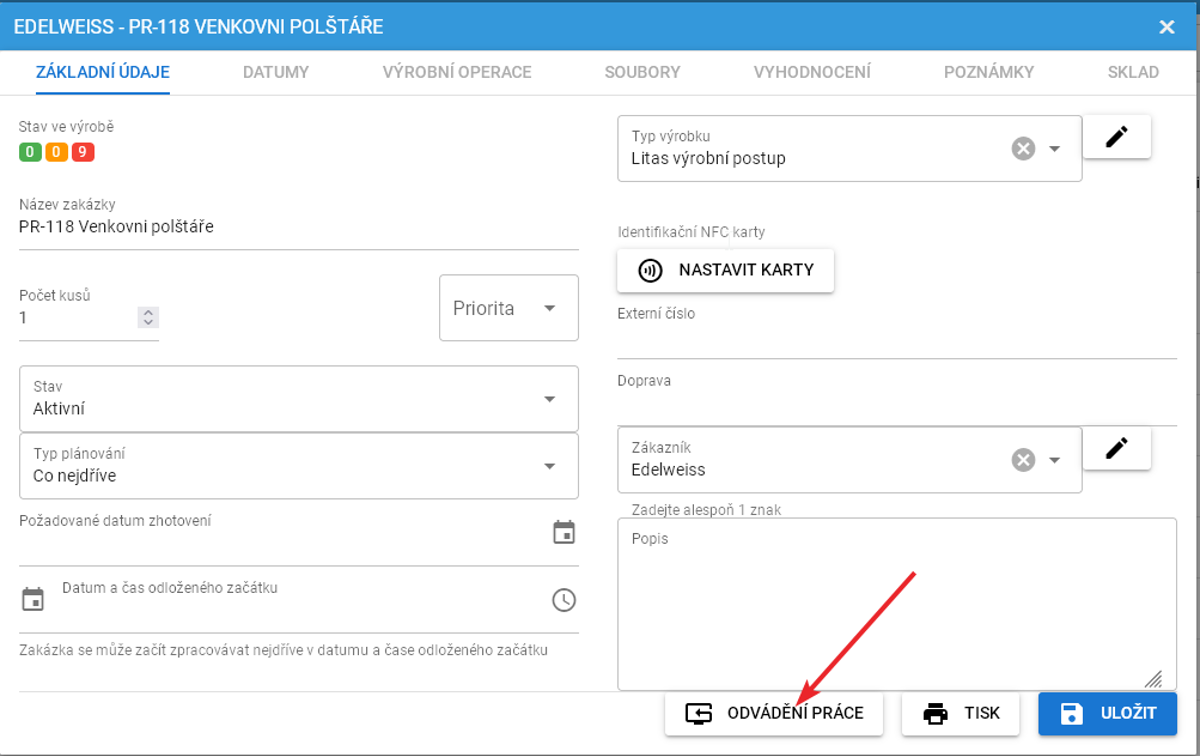Open calendar for Požadované datum zhotovení
Viewport: 1200px width, 756px height.
(x=564, y=532)
